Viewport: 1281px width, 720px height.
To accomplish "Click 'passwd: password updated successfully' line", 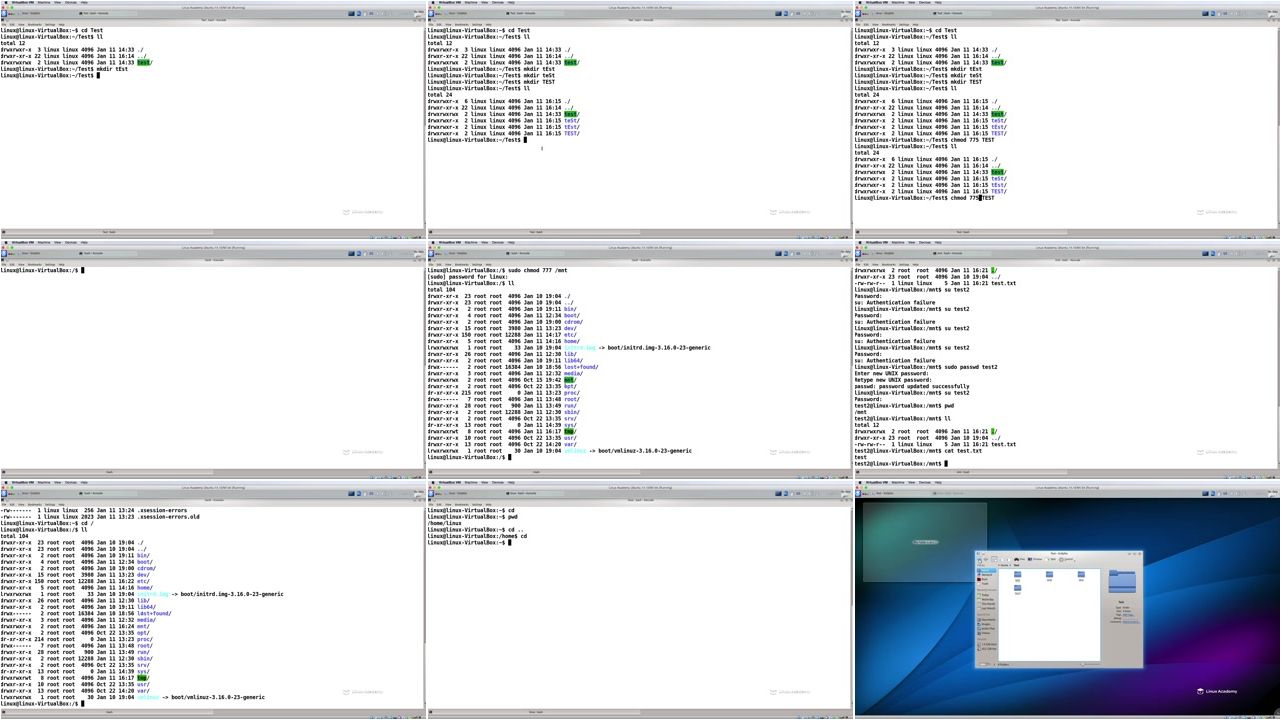I will [912, 386].
